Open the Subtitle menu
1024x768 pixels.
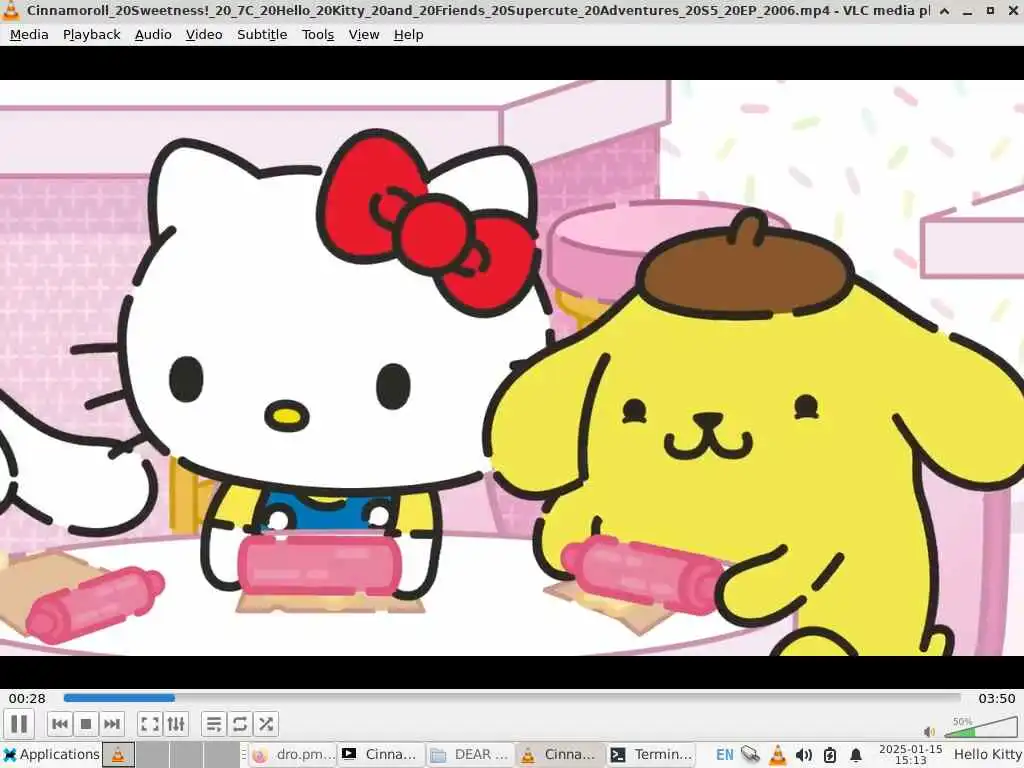[262, 35]
